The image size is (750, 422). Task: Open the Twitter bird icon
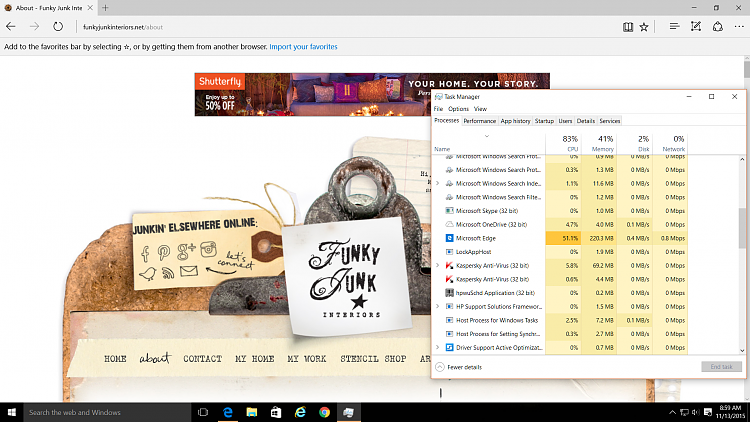tap(148, 272)
